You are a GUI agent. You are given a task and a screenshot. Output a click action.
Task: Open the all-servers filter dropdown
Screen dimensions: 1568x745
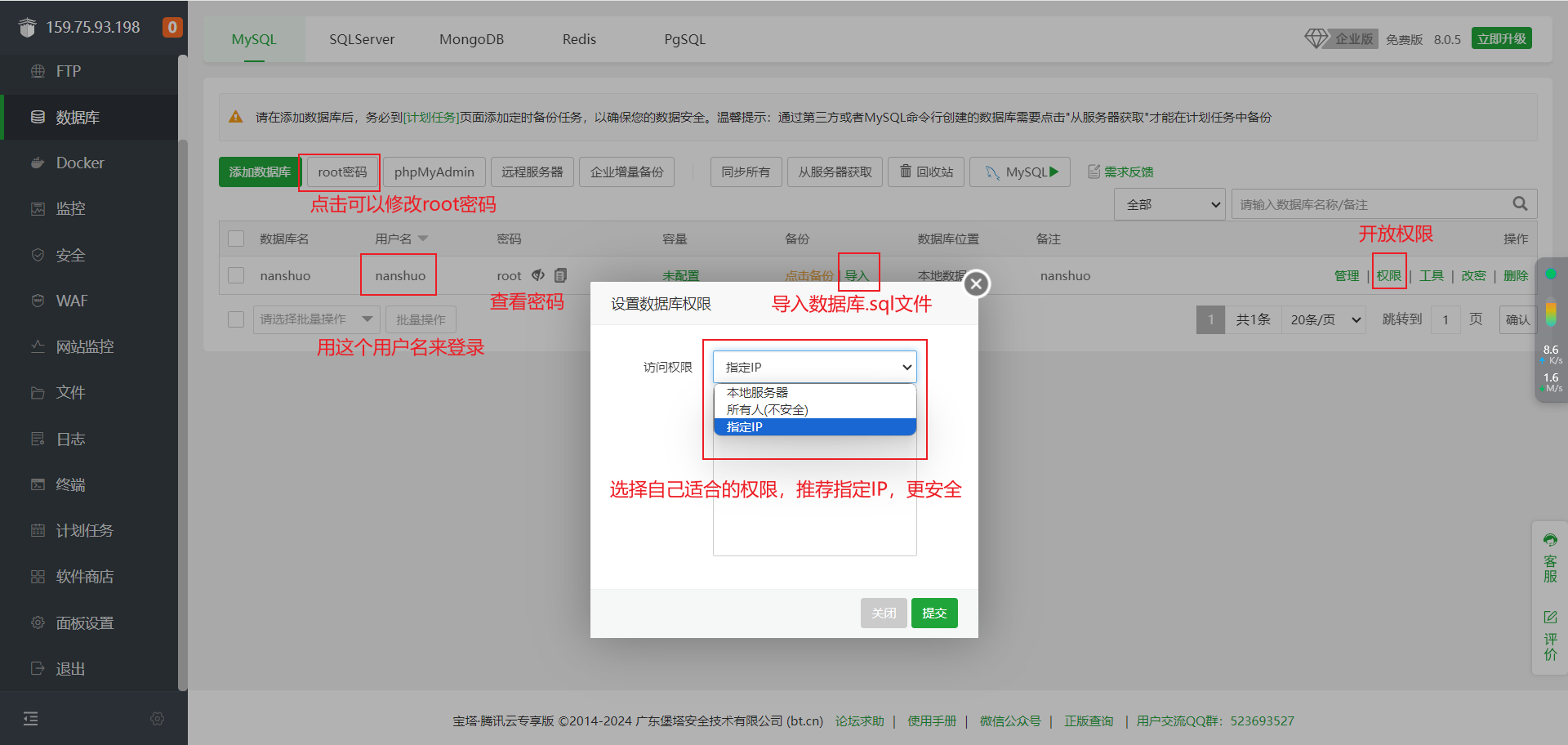1170,204
